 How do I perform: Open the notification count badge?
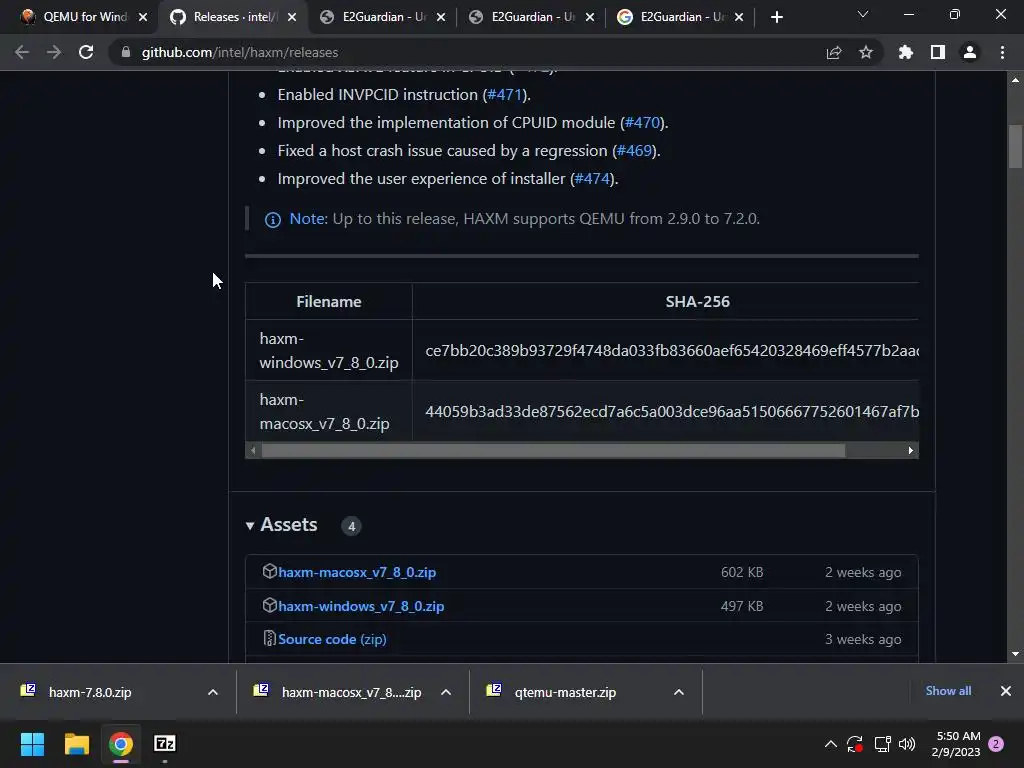(x=996, y=744)
